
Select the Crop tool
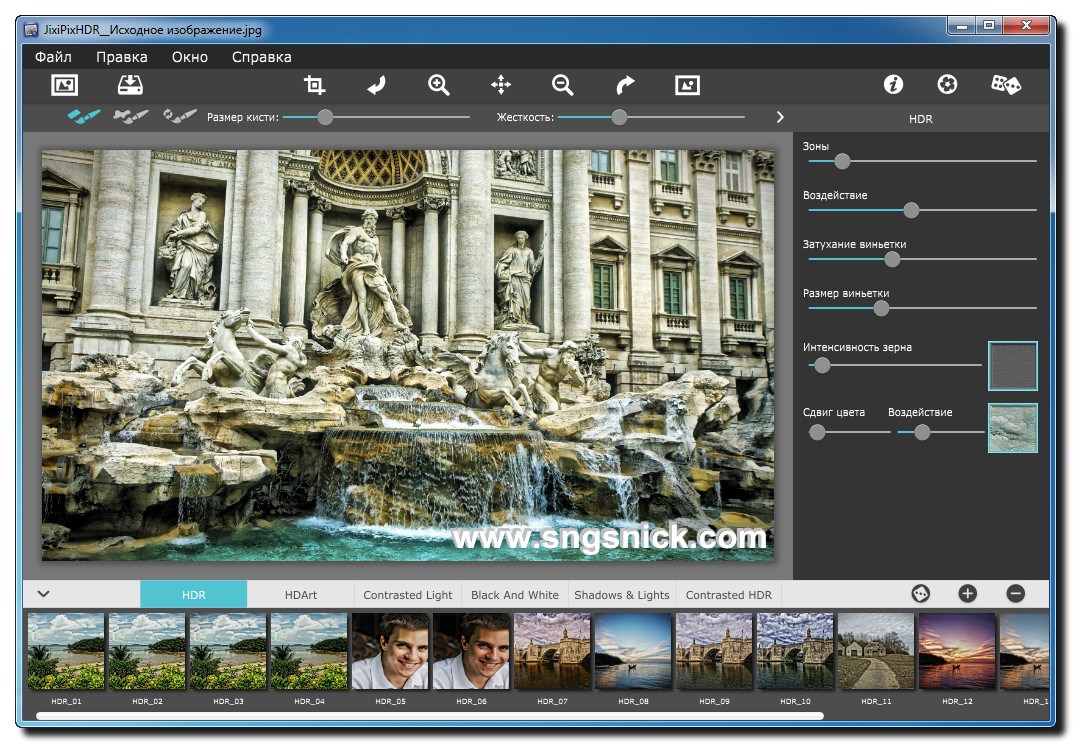coord(314,85)
